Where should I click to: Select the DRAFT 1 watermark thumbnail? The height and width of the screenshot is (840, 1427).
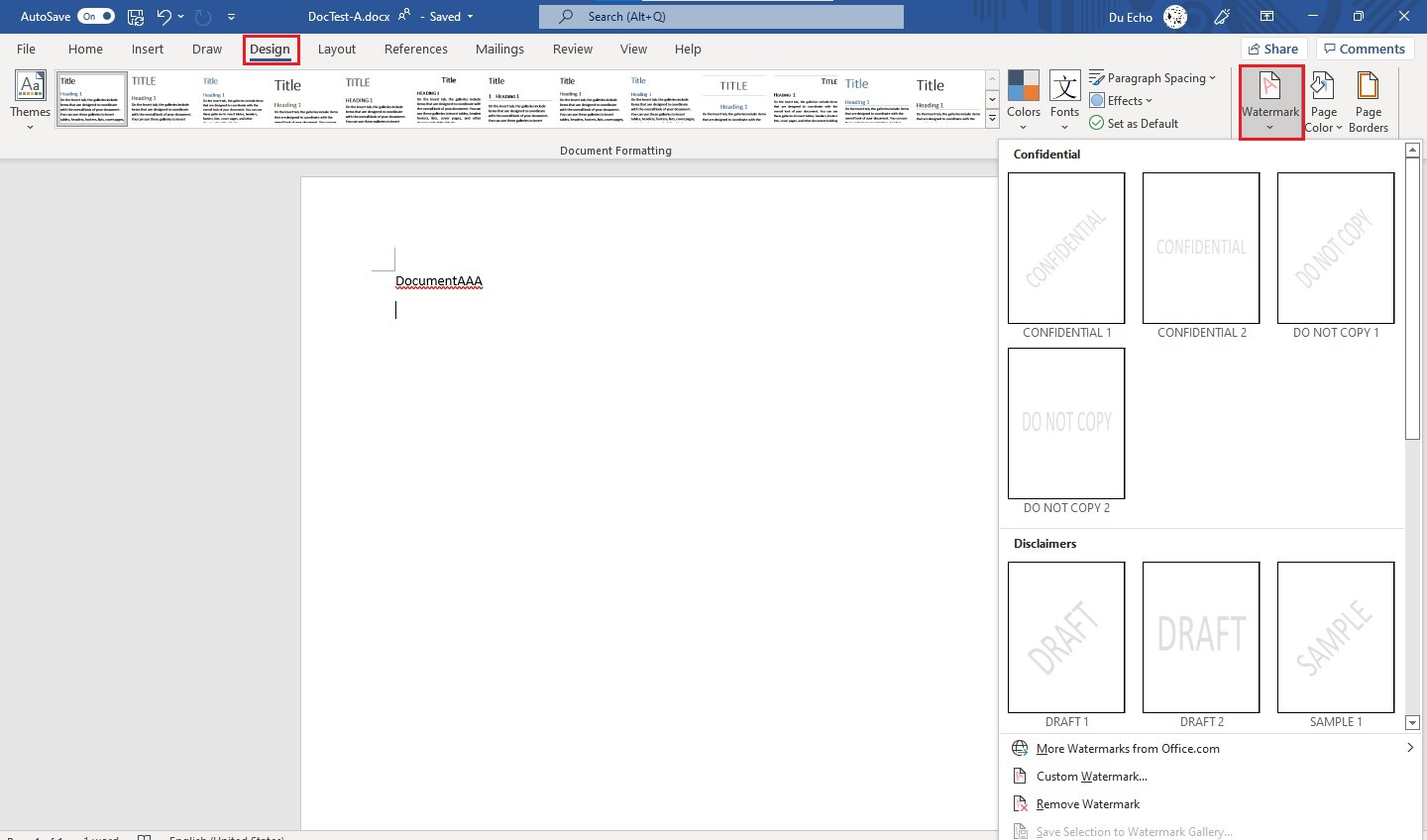[1066, 637]
